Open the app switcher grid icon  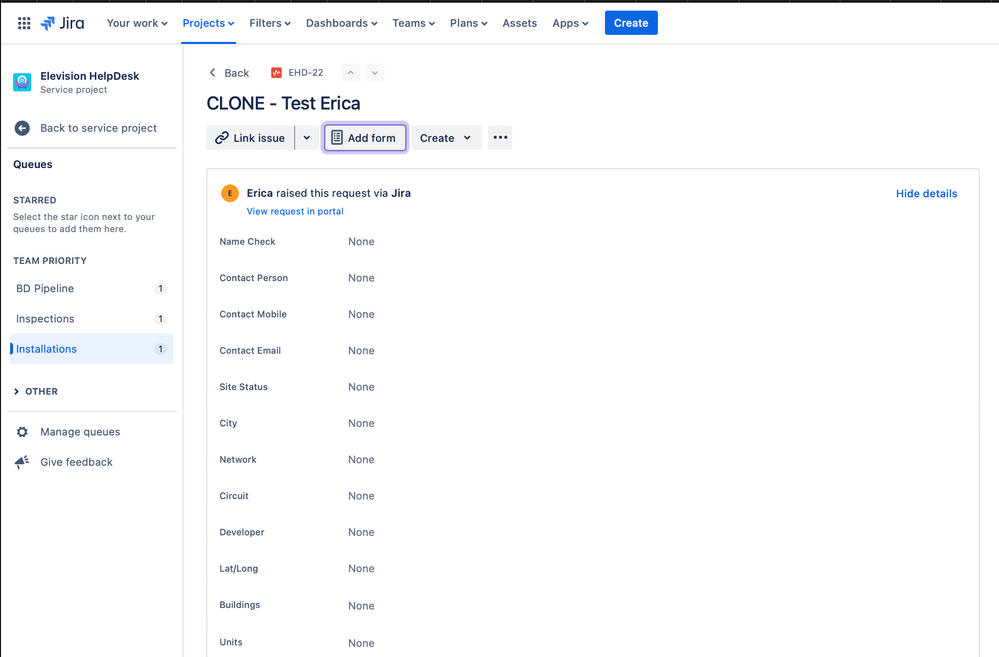24,23
